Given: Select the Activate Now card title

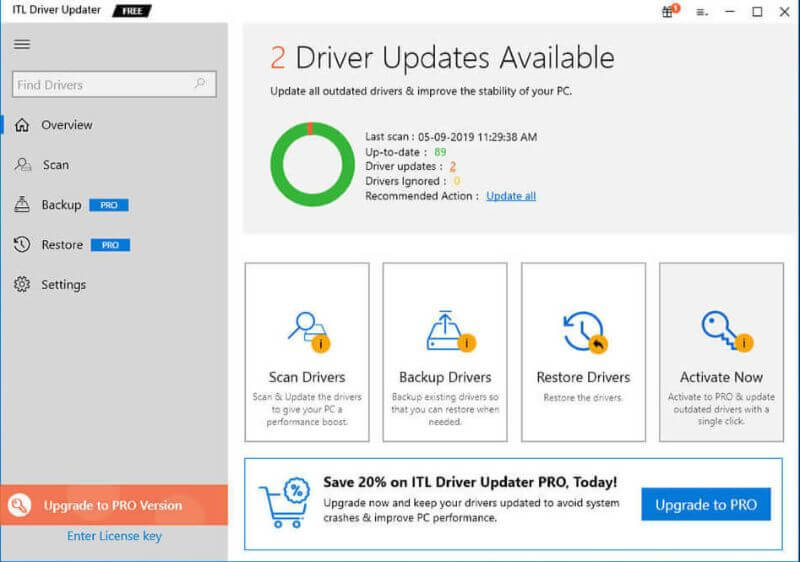Looking at the screenshot, I should click(x=721, y=377).
